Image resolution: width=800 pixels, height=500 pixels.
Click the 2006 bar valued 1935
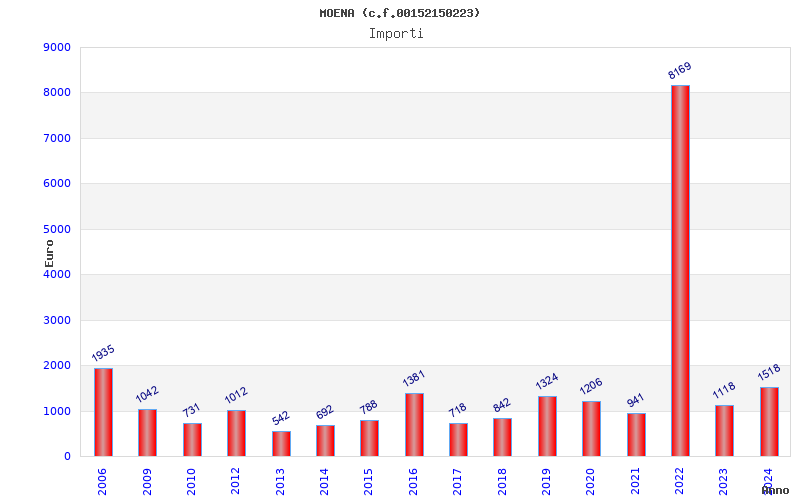click(x=104, y=412)
